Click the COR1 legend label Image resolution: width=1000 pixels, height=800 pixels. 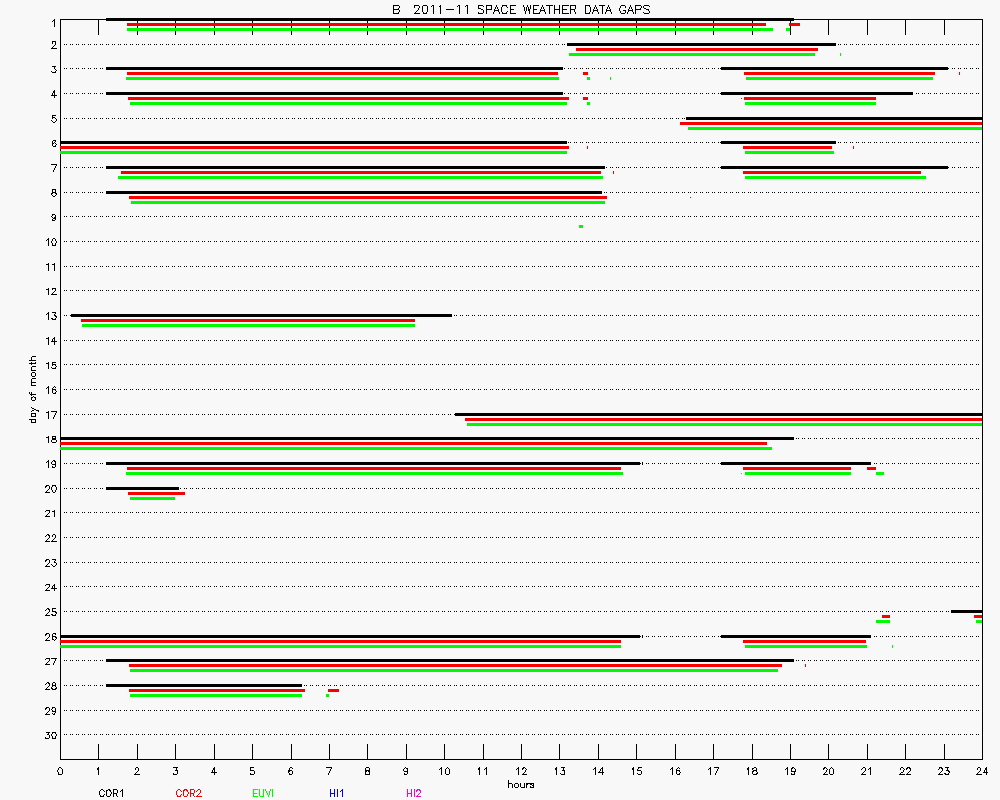[111, 793]
